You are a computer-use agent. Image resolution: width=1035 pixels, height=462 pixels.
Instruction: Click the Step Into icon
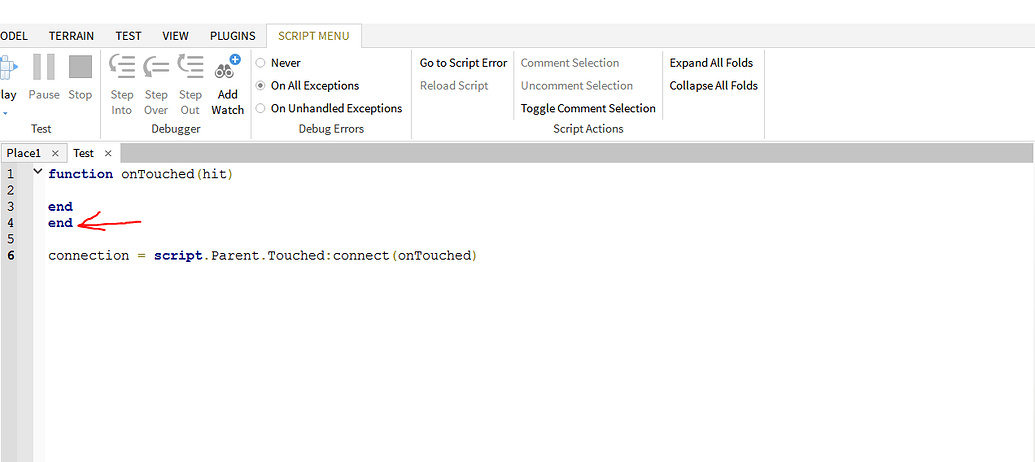121,67
